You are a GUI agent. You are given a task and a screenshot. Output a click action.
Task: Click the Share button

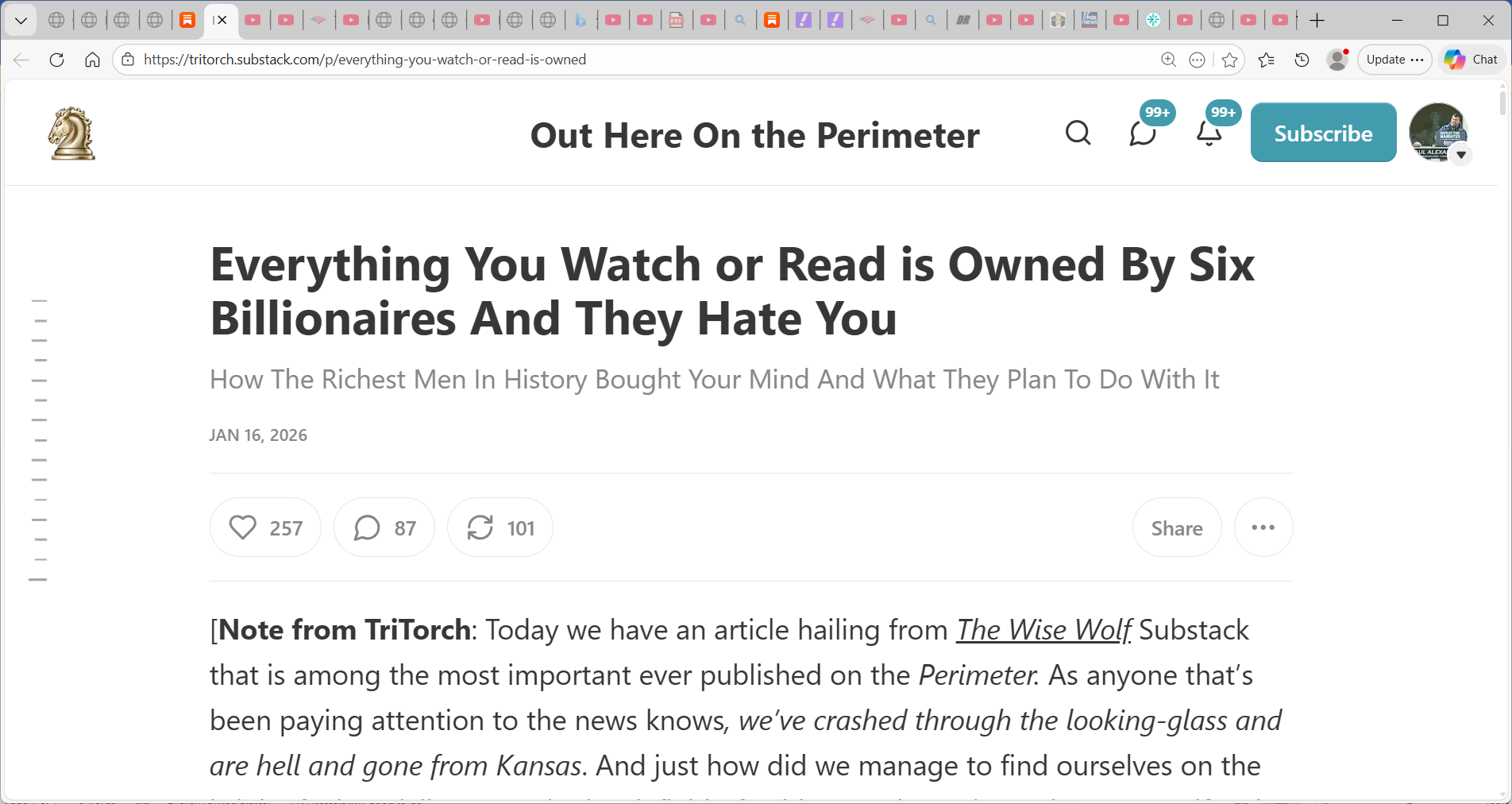pyautogui.click(x=1177, y=528)
